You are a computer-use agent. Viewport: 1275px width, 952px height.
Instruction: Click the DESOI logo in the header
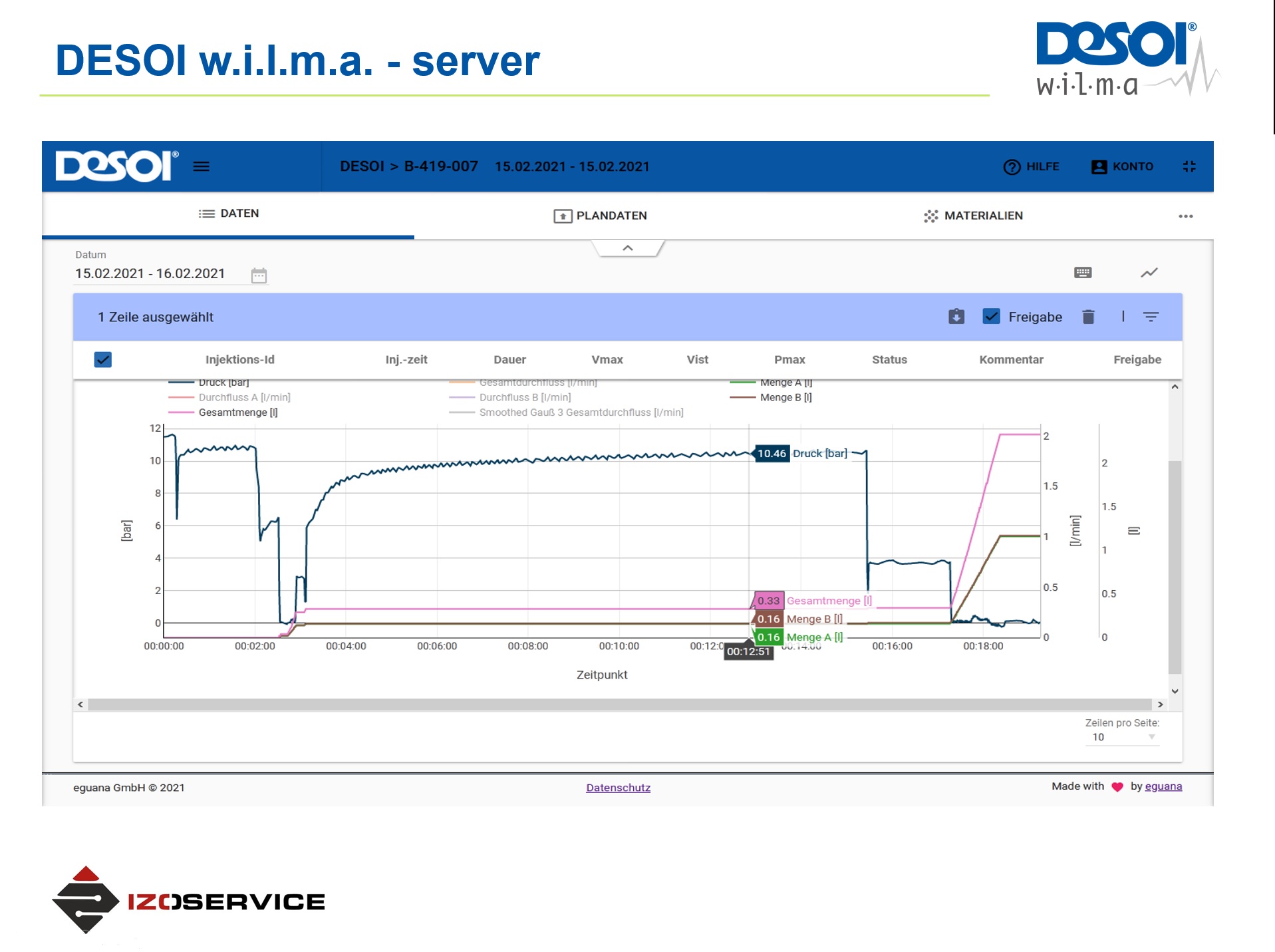click(x=116, y=166)
